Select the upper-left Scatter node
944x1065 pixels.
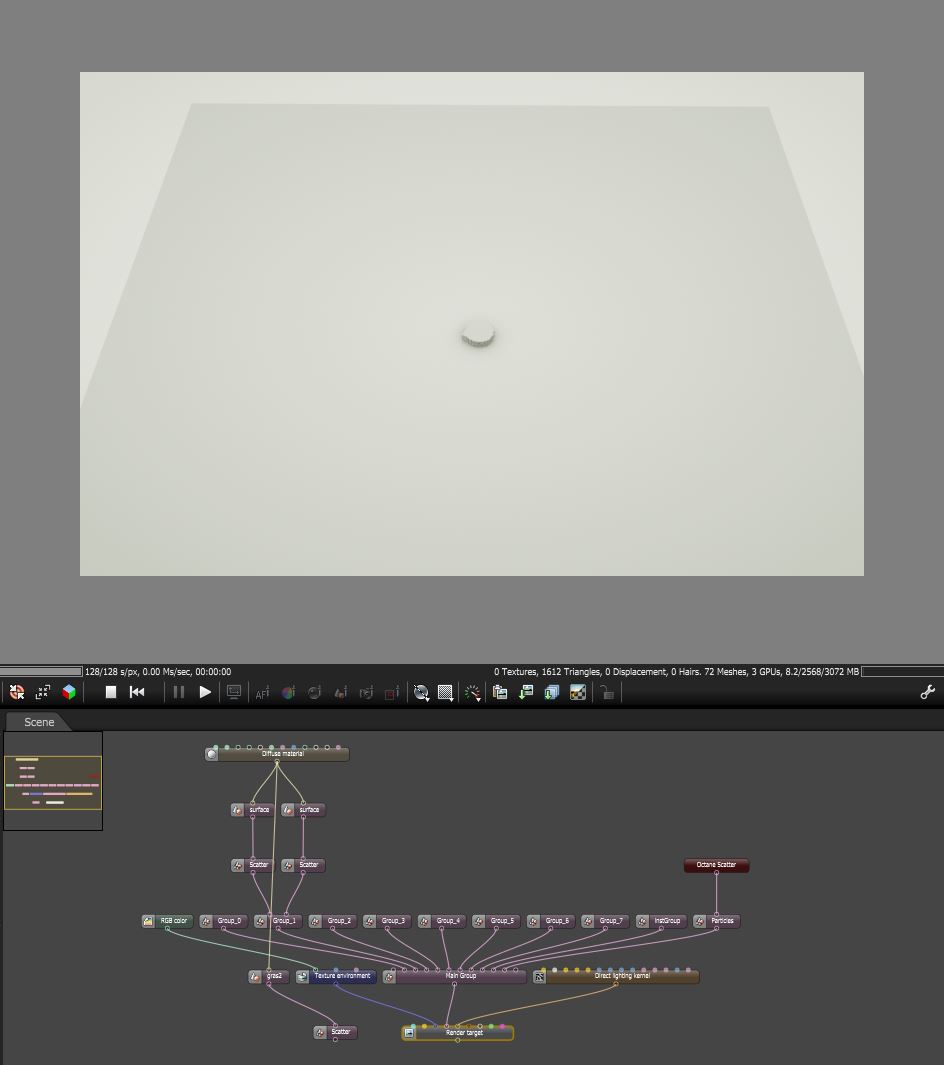pos(253,865)
